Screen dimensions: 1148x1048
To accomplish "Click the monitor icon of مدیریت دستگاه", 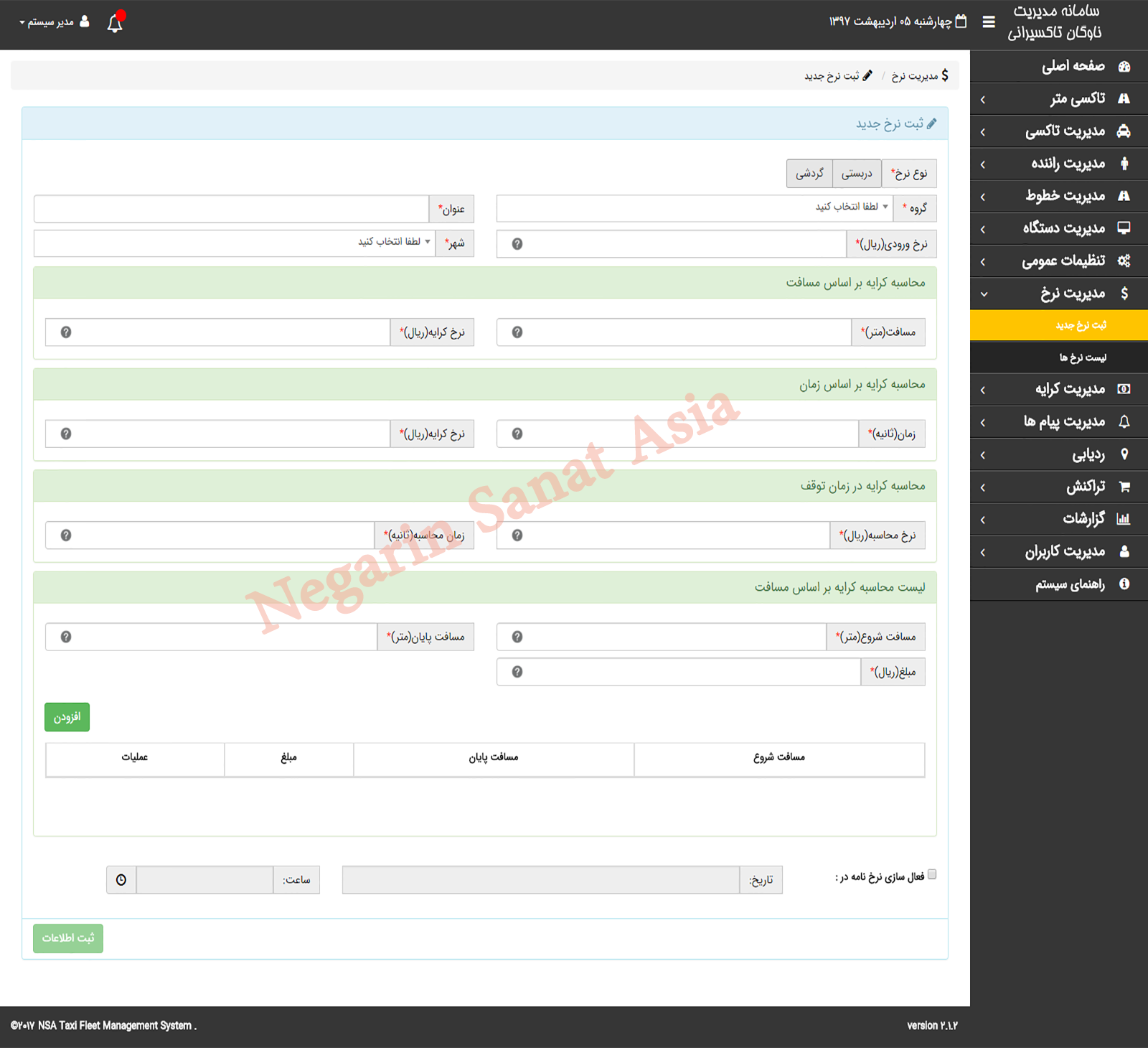I will click(x=1124, y=228).
